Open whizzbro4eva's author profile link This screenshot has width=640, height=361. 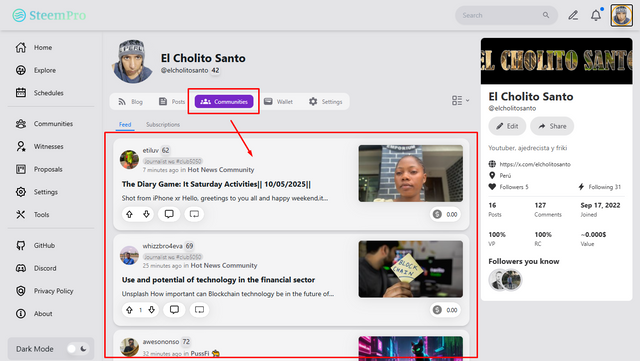[x=162, y=246]
